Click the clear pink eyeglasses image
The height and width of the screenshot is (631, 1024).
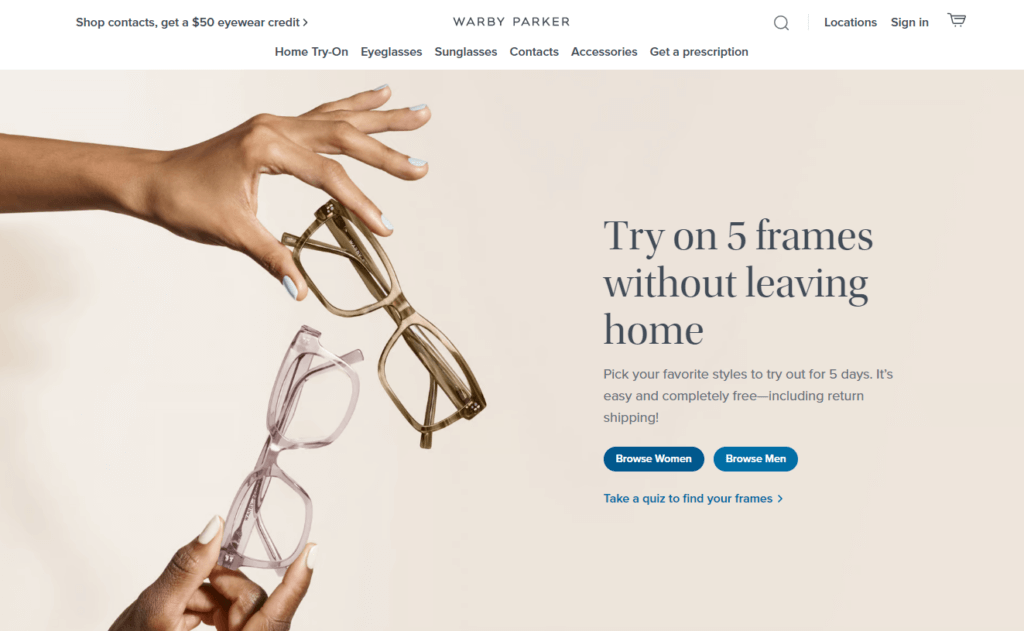click(x=291, y=445)
